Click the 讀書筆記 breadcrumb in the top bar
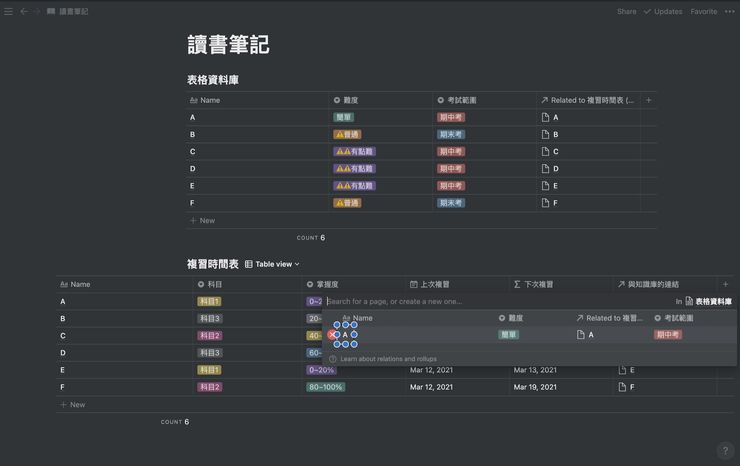 click(67, 11)
